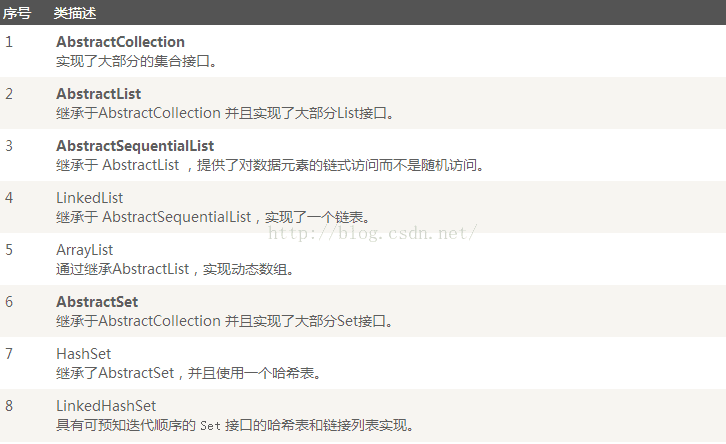Click the AbstractCollection class name
The image size is (726, 444).
[x=120, y=42]
